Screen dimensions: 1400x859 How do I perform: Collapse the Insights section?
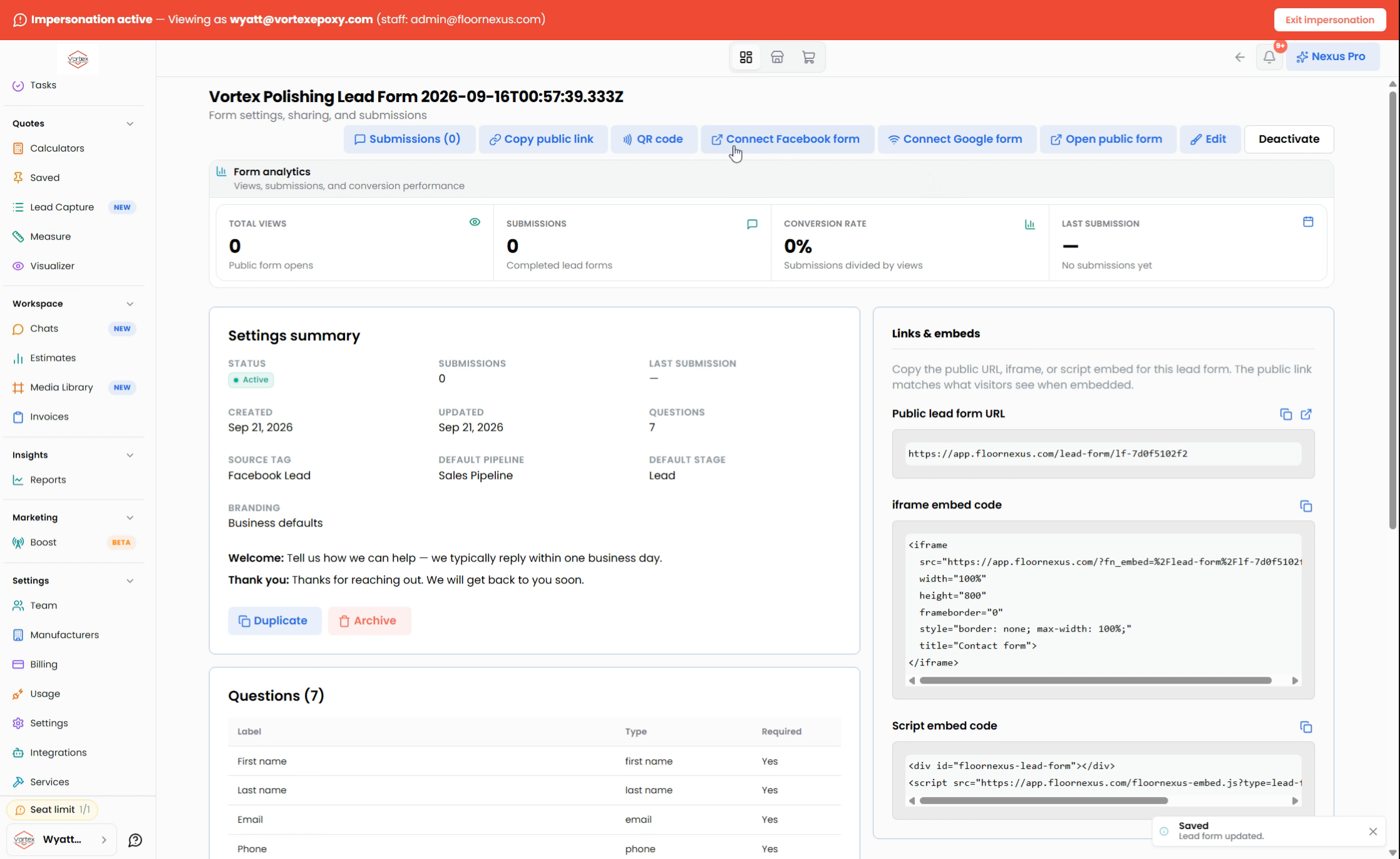130,455
